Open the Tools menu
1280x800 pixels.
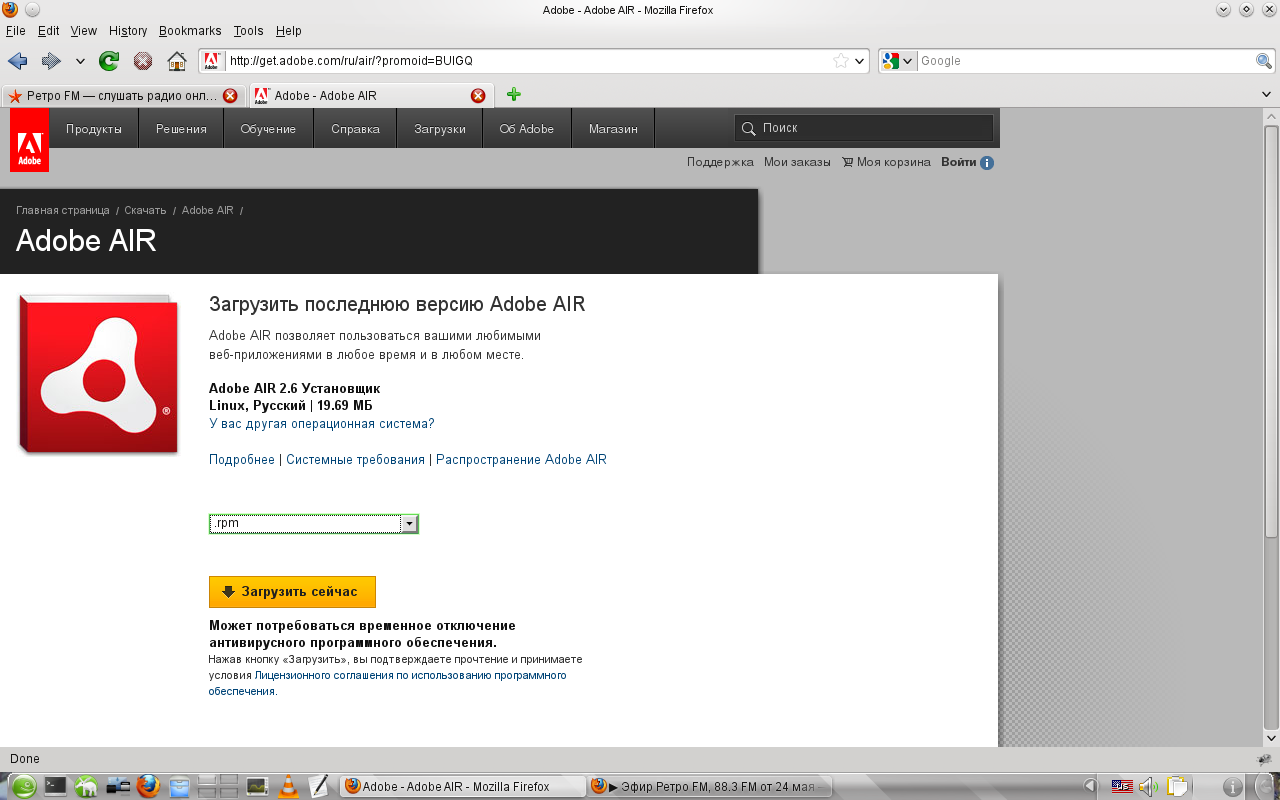(248, 31)
